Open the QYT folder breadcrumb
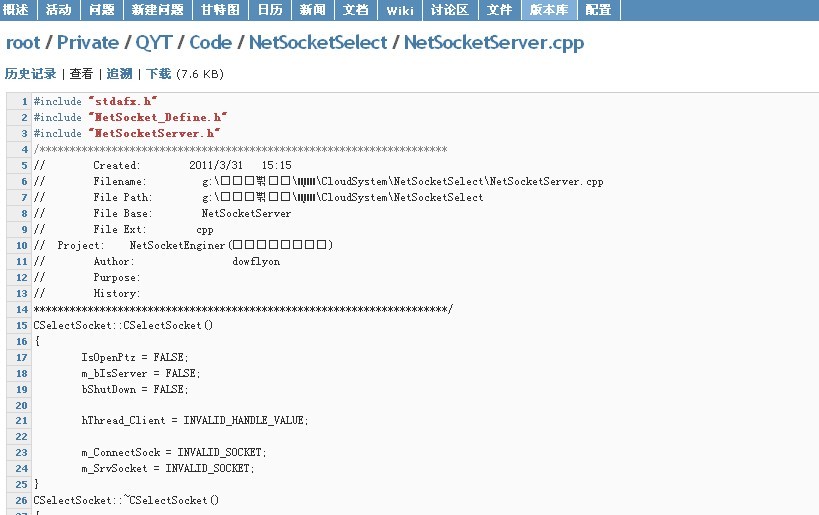This screenshot has width=819, height=515. point(154,43)
